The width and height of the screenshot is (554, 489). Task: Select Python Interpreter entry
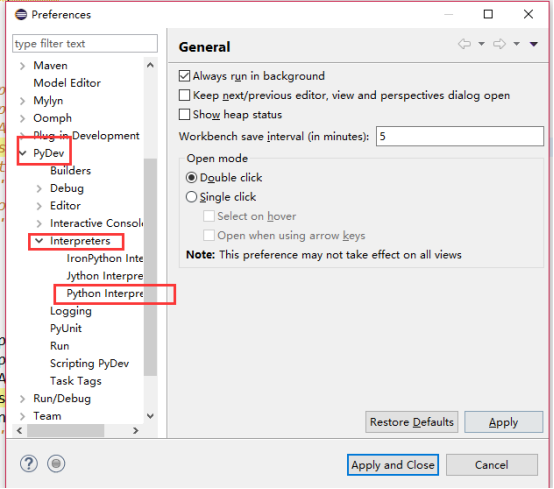(x=105, y=293)
